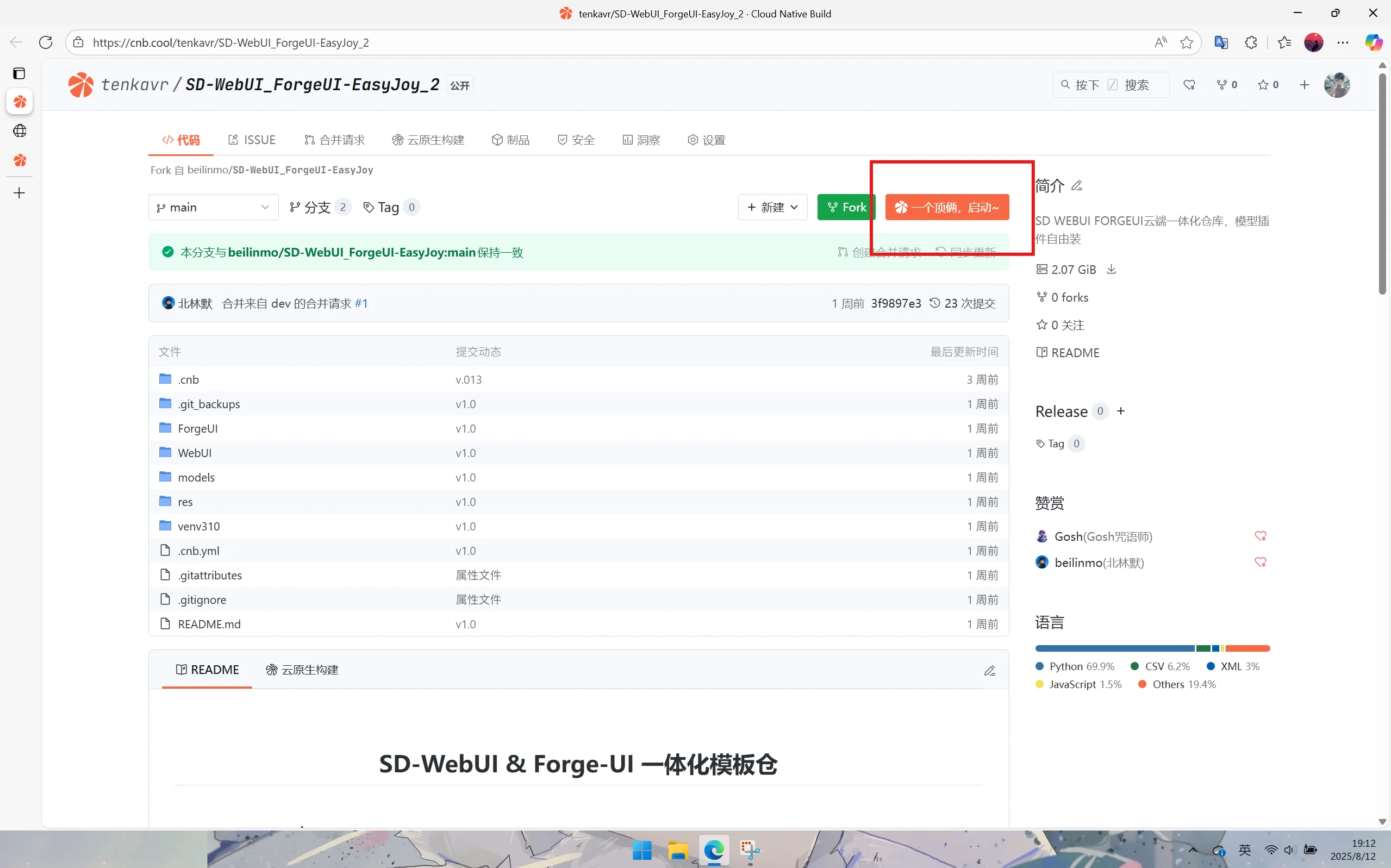Viewport: 1391px width, 868px height.
Task: Sponsor beilinmo with heart icon
Action: click(x=1260, y=563)
